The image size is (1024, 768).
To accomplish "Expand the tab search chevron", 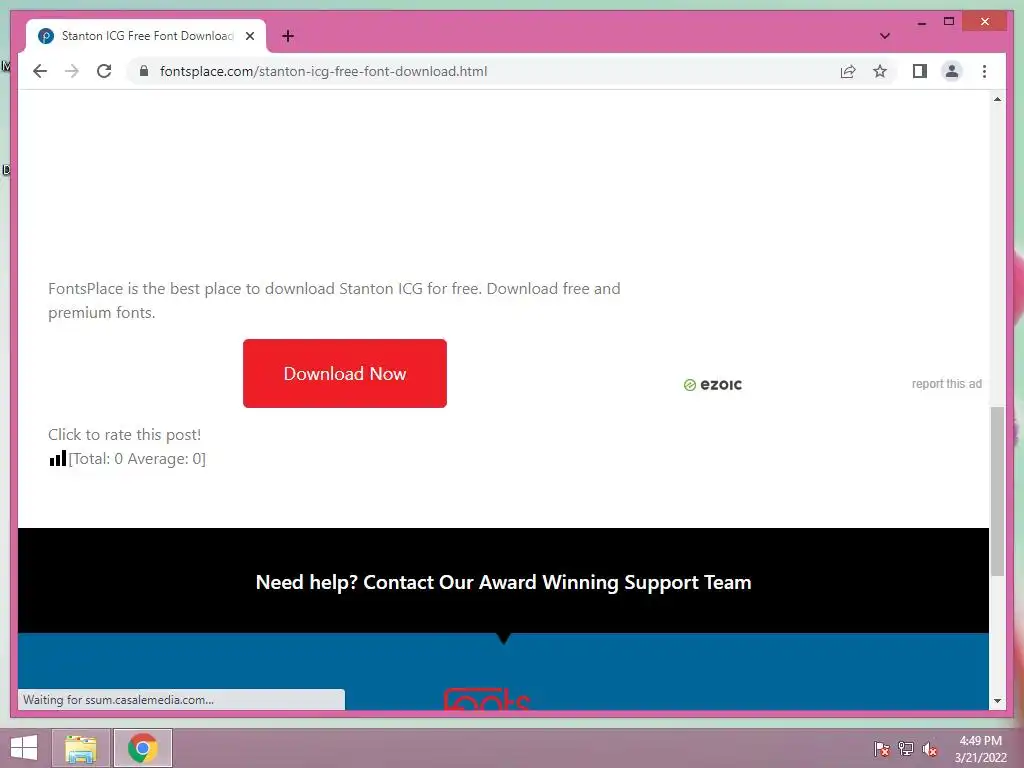I will click(x=885, y=36).
